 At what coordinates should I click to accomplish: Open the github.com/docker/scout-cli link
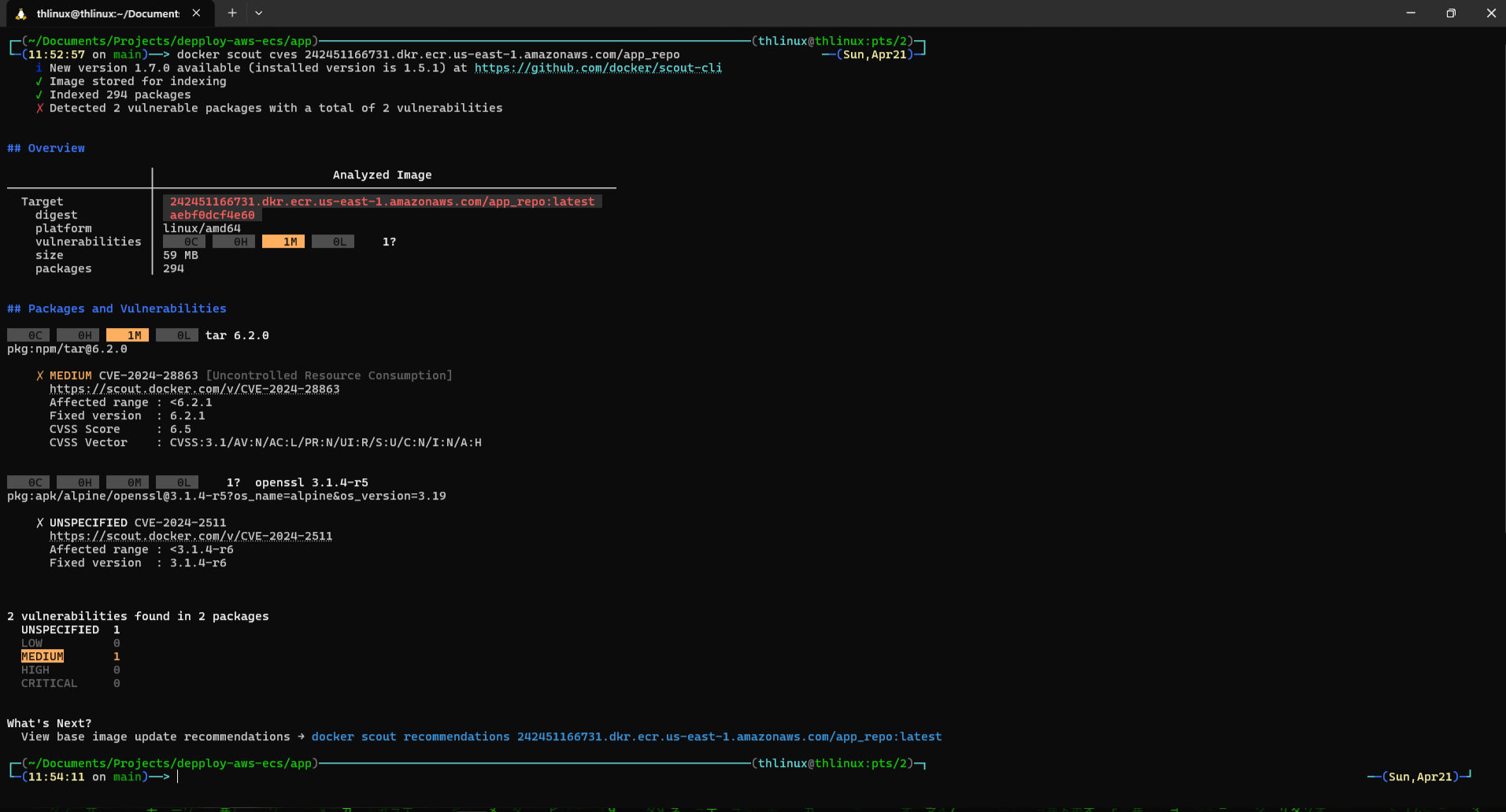click(598, 68)
